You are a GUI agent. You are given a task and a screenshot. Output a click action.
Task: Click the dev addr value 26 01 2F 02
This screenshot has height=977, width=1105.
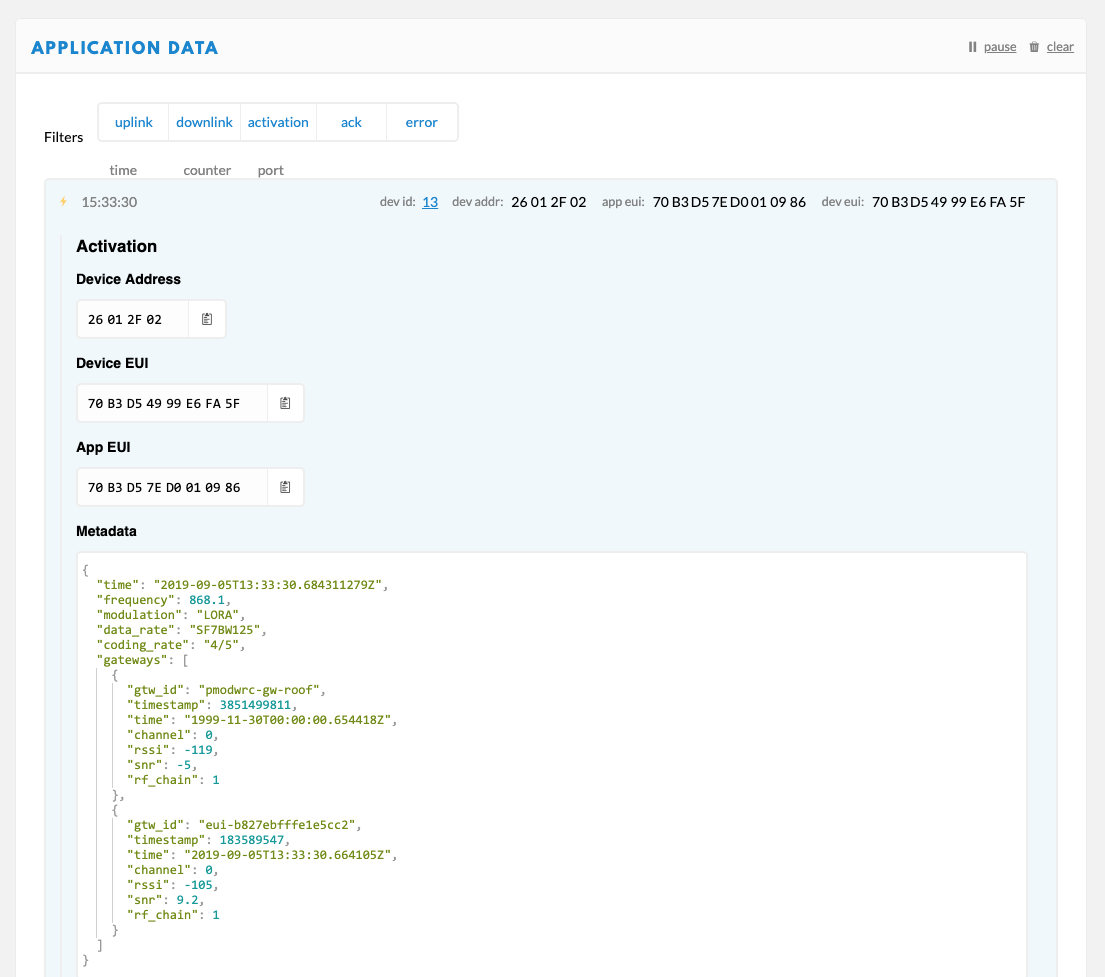pyautogui.click(x=549, y=202)
